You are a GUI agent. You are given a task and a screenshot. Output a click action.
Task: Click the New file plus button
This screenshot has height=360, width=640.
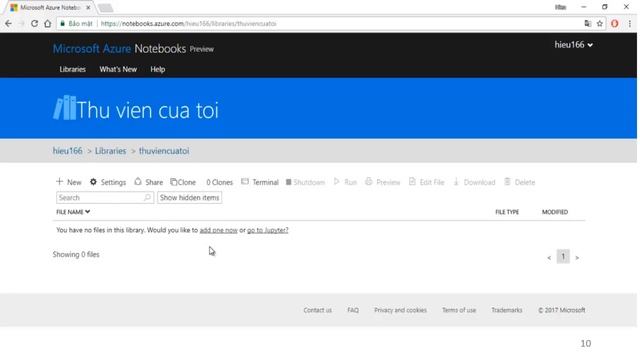(x=69, y=182)
